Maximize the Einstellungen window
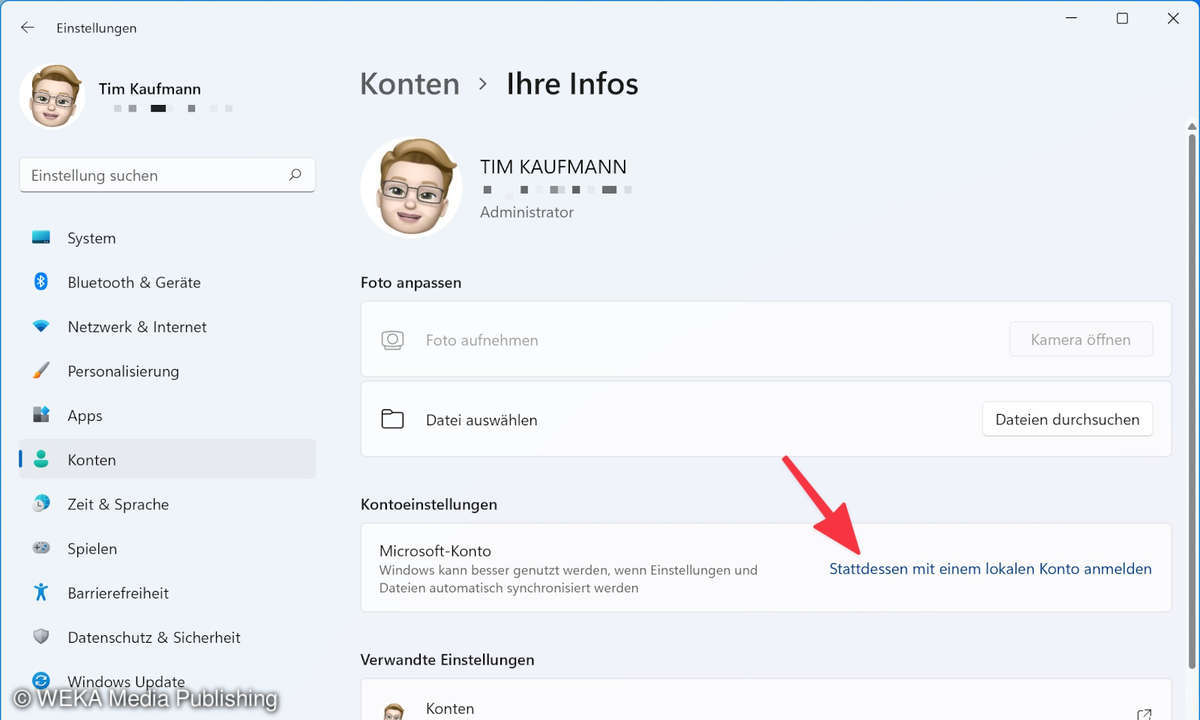 tap(1122, 18)
